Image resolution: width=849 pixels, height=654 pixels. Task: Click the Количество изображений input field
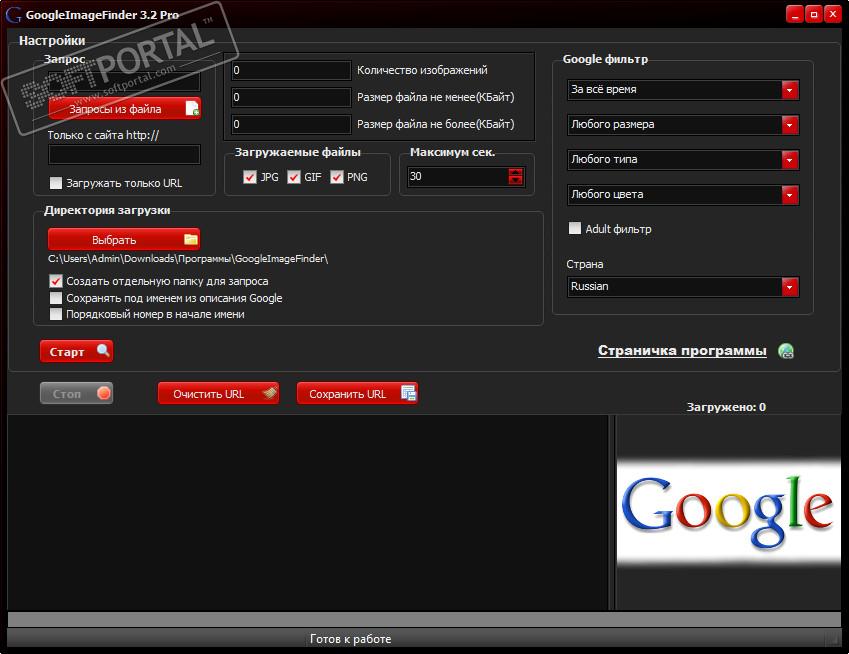291,70
